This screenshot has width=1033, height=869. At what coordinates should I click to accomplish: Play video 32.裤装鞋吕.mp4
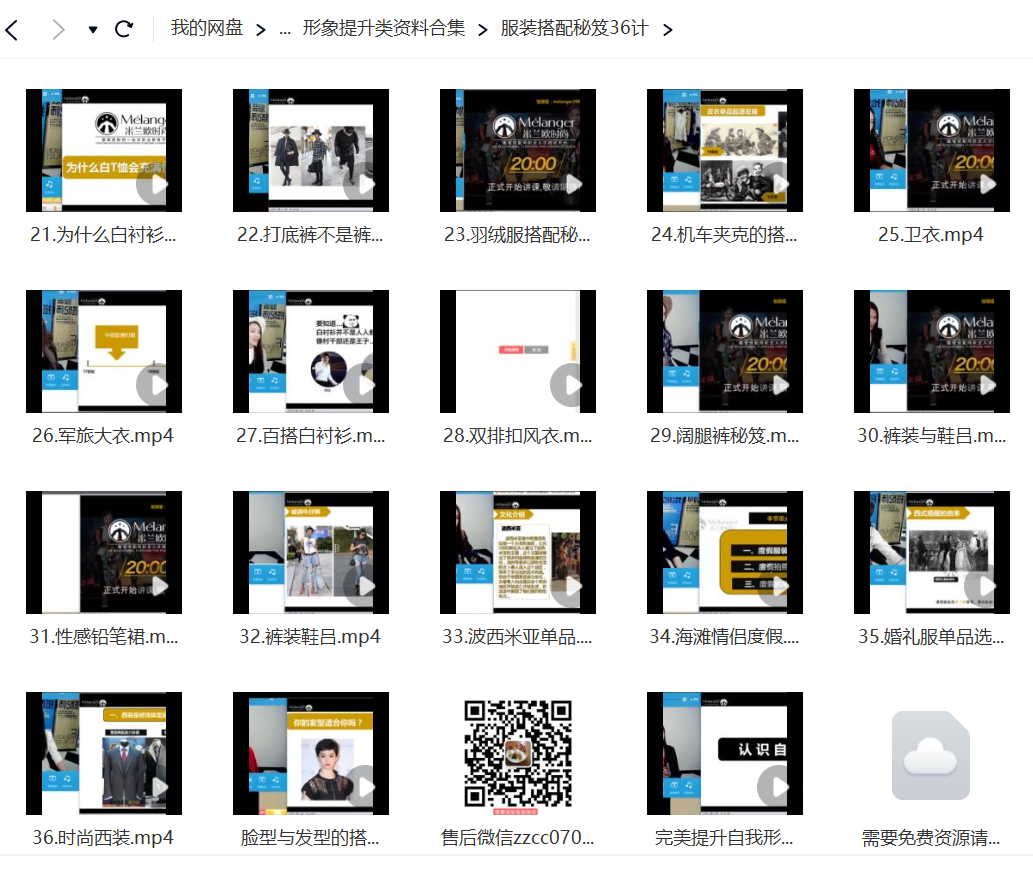point(311,552)
